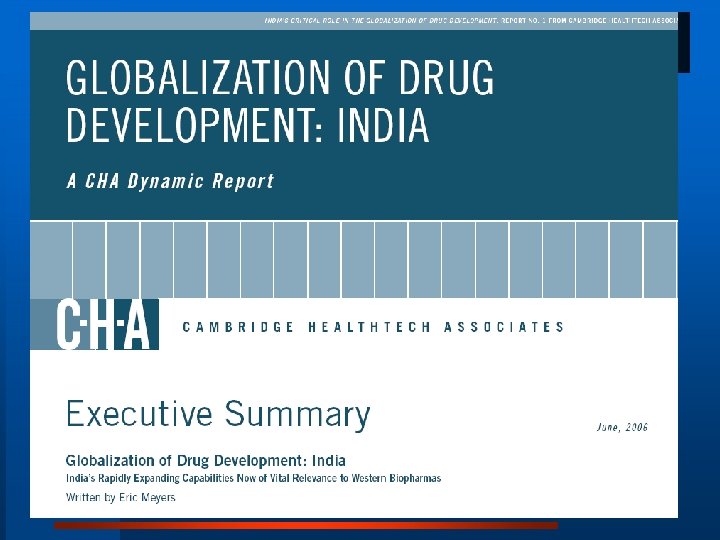
Task: Click the 'DEVELOPMENT: INDIA' title line
Action: click(248, 125)
